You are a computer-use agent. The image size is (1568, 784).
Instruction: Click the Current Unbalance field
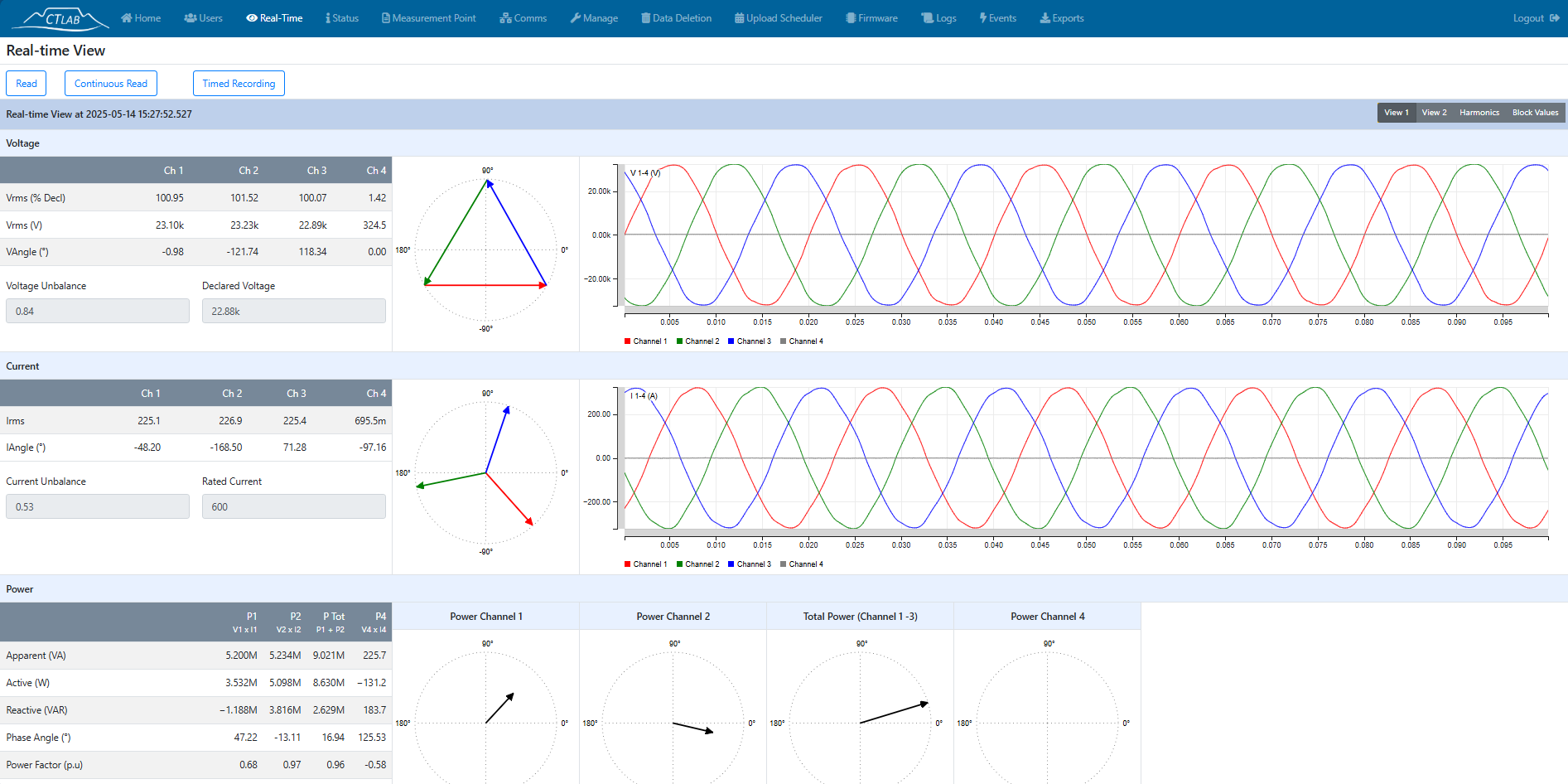(98, 506)
